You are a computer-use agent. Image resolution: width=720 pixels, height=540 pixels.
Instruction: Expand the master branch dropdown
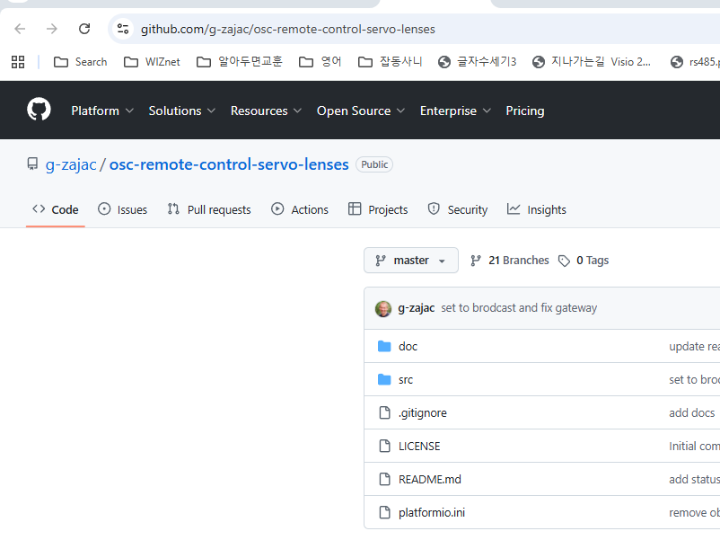[x=411, y=260]
